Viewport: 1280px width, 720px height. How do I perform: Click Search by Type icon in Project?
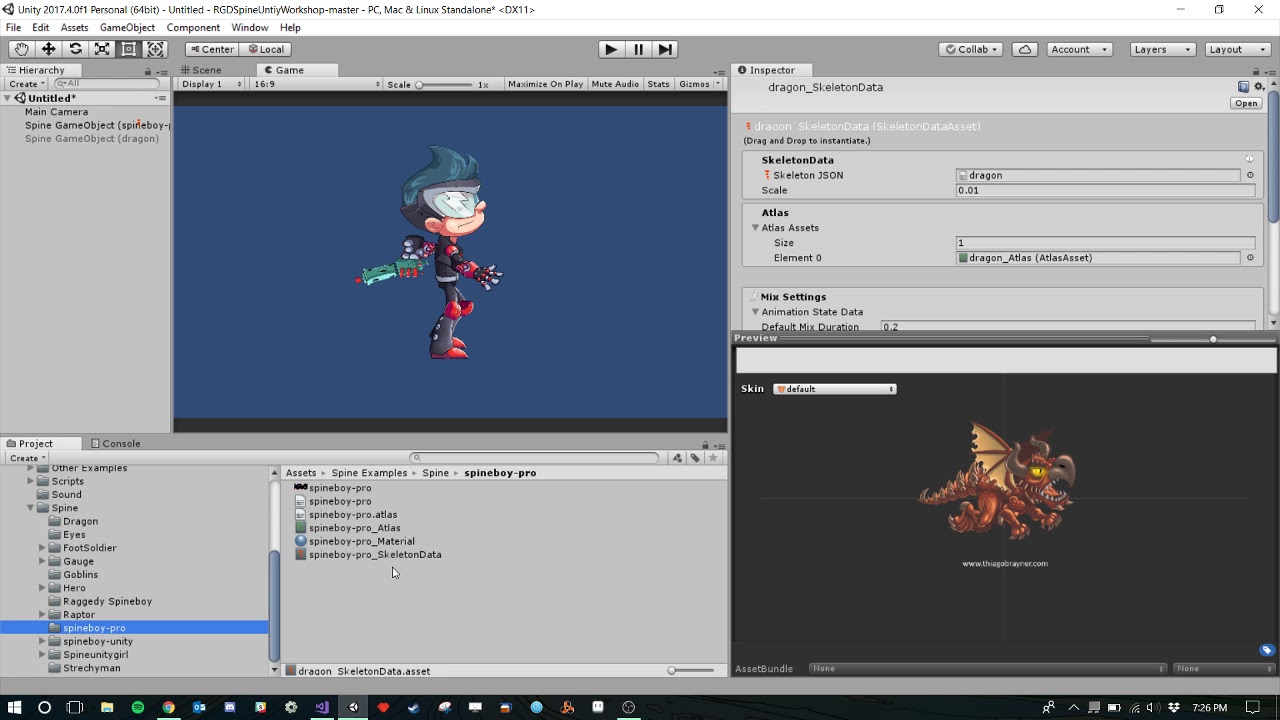click(x=677, y=458)
